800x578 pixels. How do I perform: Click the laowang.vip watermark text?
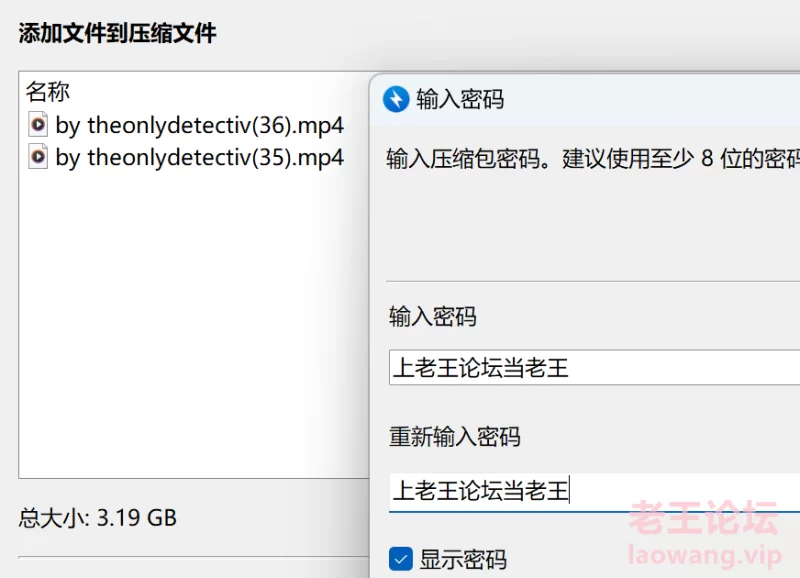click(705, 555)
